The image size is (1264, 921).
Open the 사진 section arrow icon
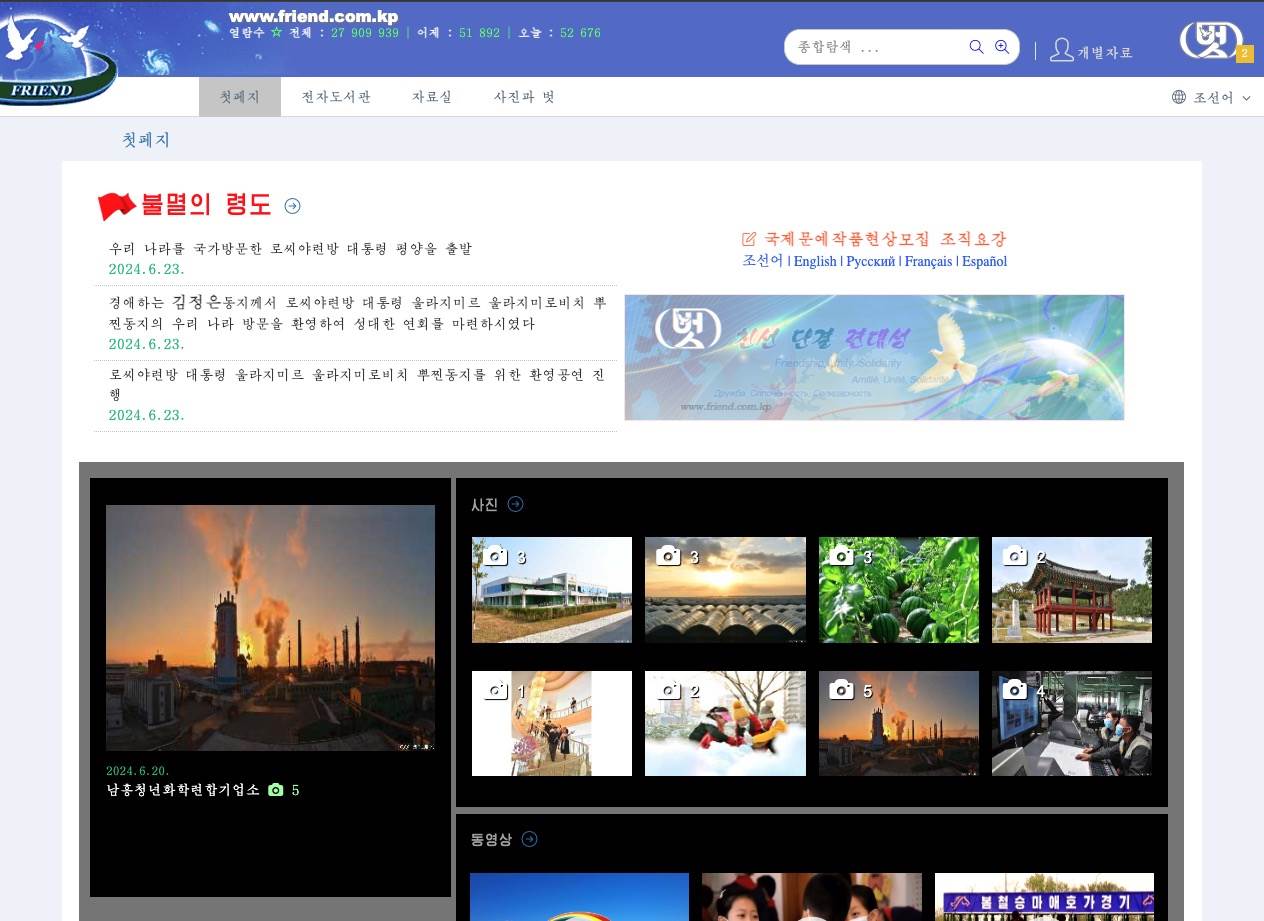tap(516, 504)
